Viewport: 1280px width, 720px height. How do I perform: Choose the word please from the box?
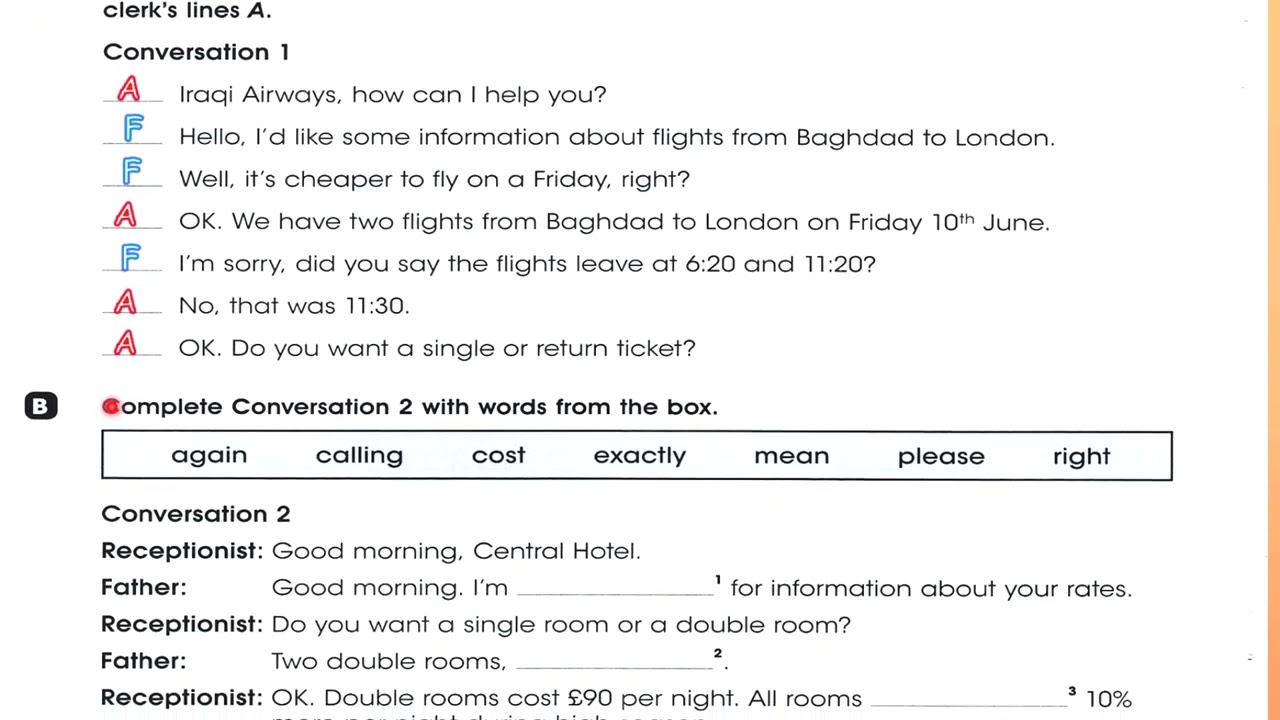coord(940,456)
